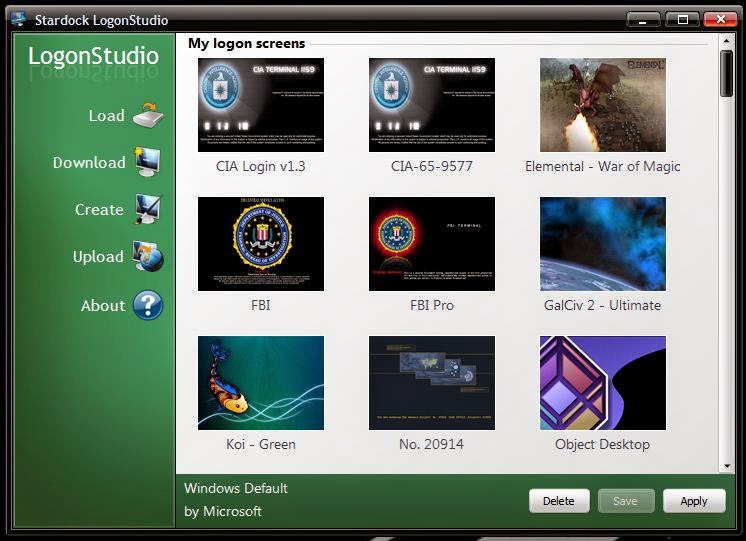Open Download via monitor icon
746x541 pixels.
[x=147, y=162]
